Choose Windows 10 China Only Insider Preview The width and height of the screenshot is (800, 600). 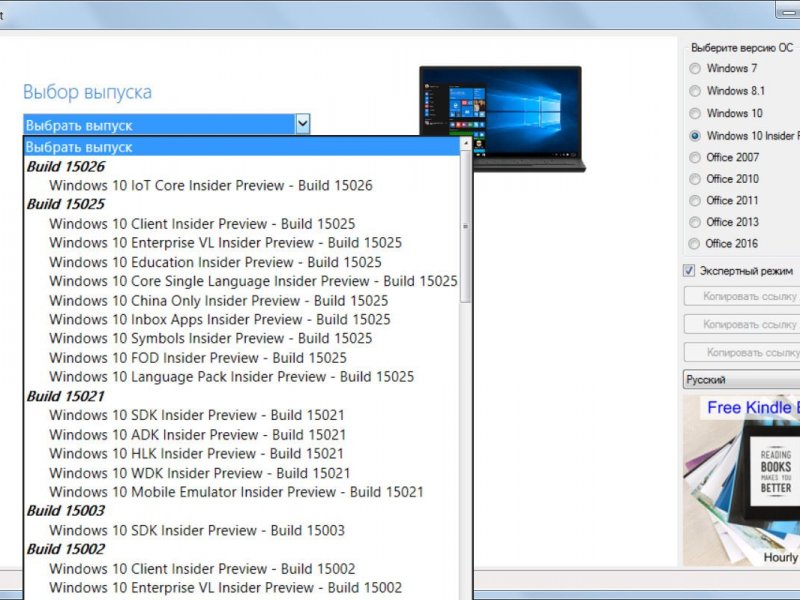(x=218, y=301)
